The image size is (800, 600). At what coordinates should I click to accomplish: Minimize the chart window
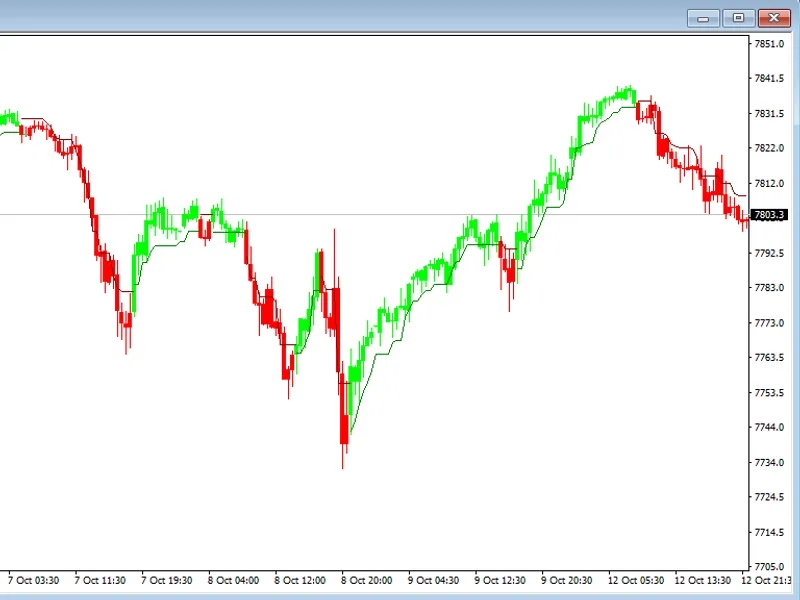point(703,18)
